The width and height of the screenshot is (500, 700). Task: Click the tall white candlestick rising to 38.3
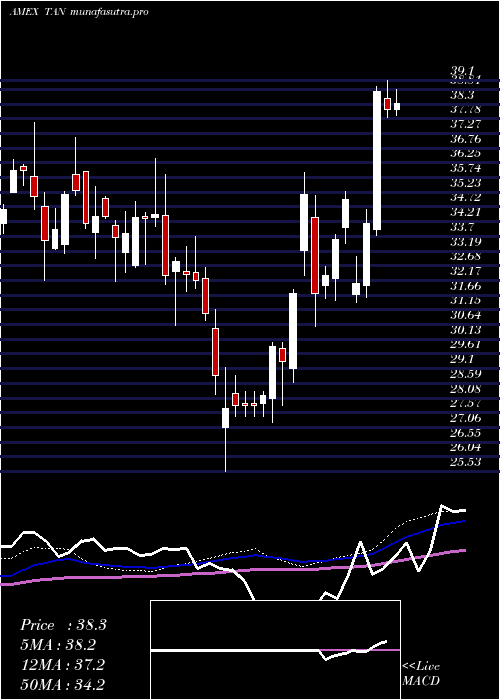377,161
